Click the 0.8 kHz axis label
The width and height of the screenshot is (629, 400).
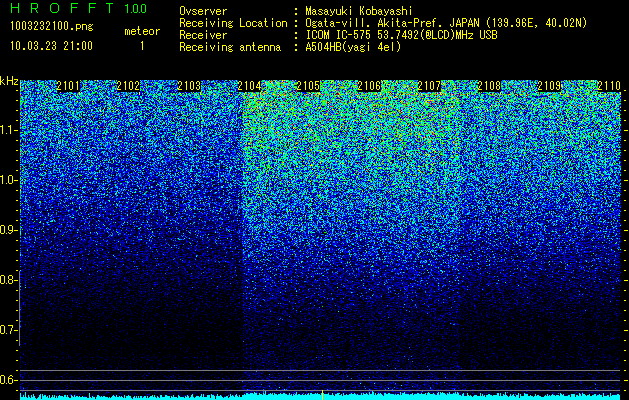9,280
